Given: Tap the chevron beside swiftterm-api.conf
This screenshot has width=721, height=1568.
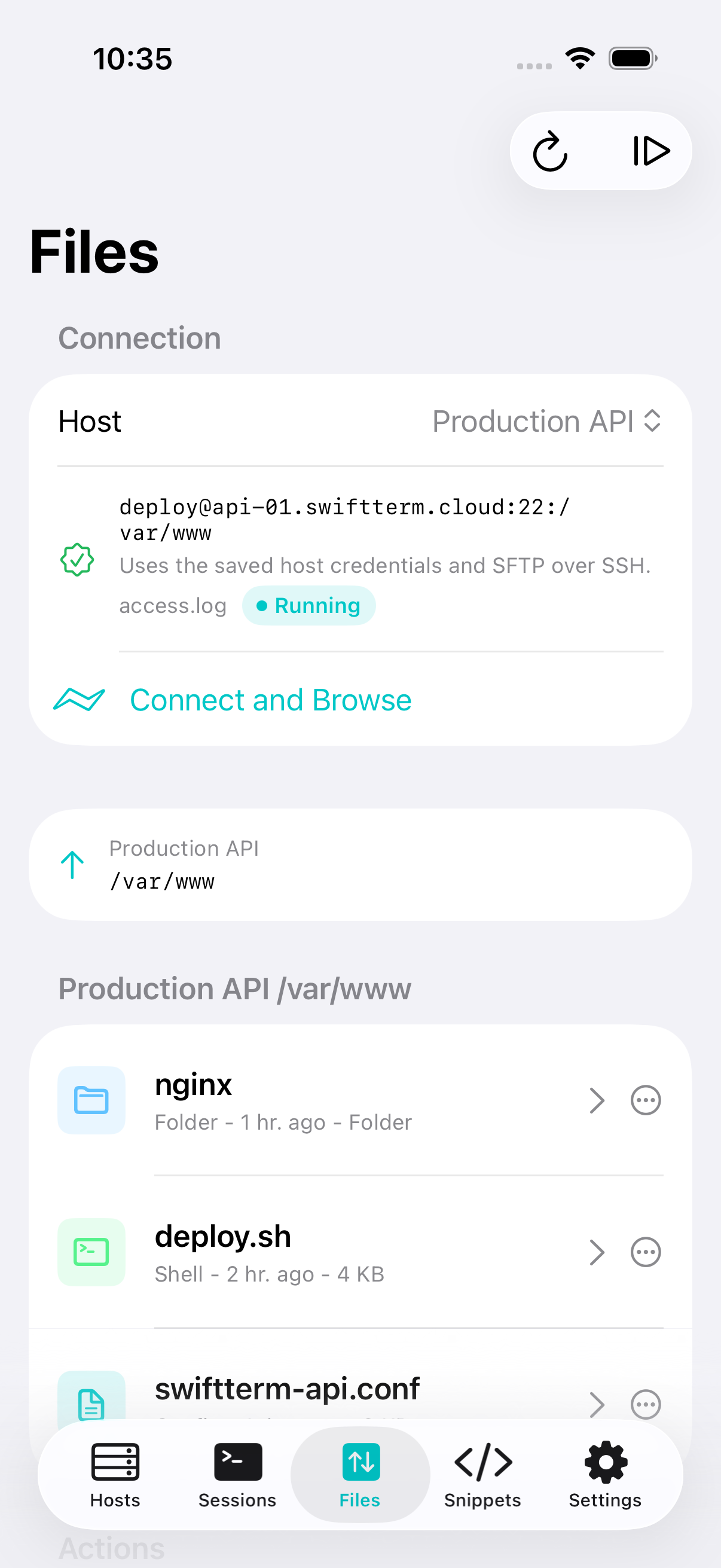Looking at the screenshot, I should pyautogui.click(x=597, y=1404).
